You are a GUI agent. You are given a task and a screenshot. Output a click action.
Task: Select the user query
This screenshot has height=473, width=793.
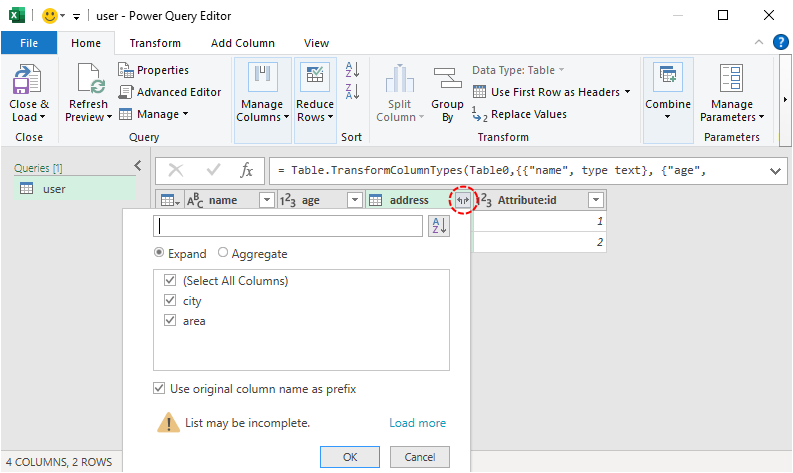(x=75, y=189)
